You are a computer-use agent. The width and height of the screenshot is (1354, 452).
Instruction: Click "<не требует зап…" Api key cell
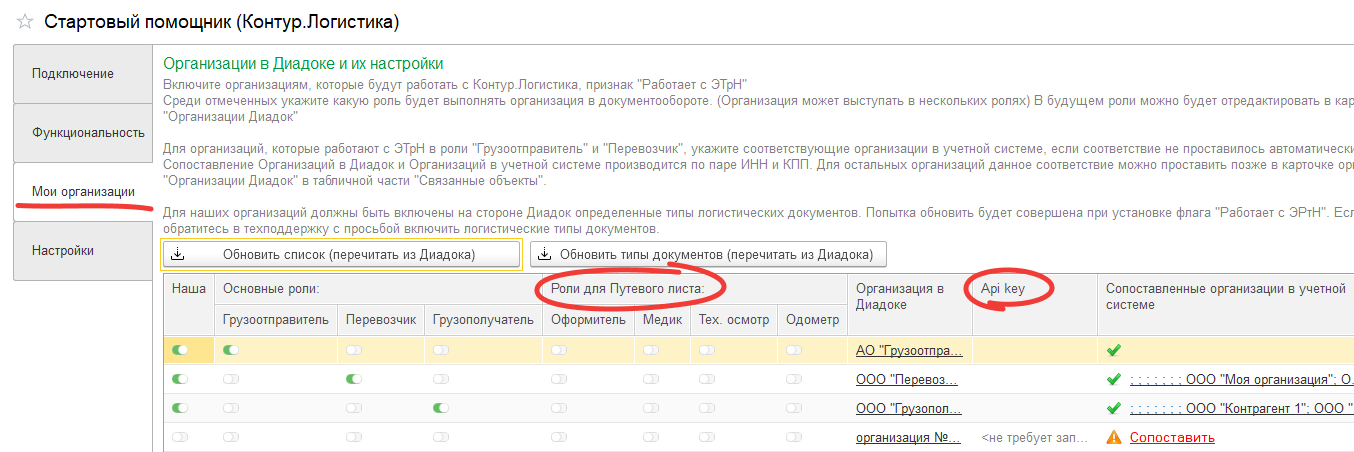tap(1034, 438)
